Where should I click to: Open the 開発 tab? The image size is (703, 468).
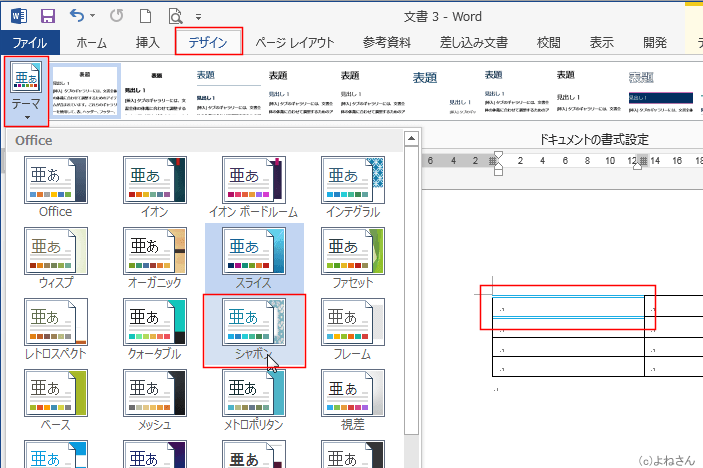pos(655,43)
